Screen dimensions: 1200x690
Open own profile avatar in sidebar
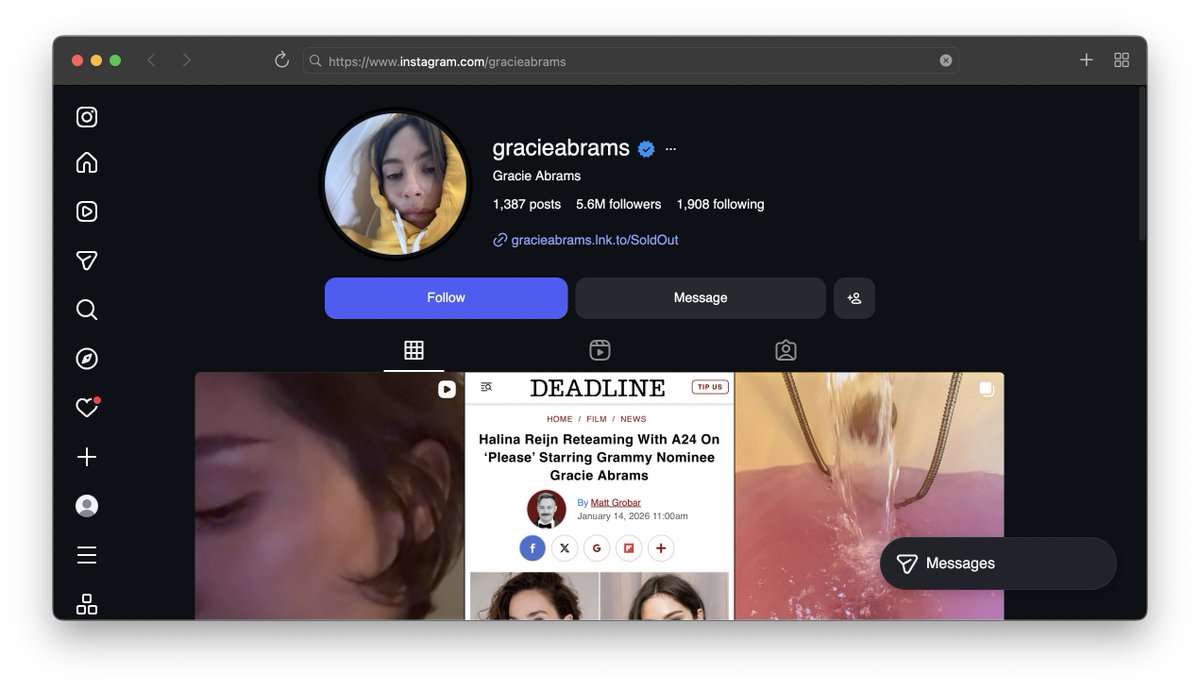tap(87, 505)
